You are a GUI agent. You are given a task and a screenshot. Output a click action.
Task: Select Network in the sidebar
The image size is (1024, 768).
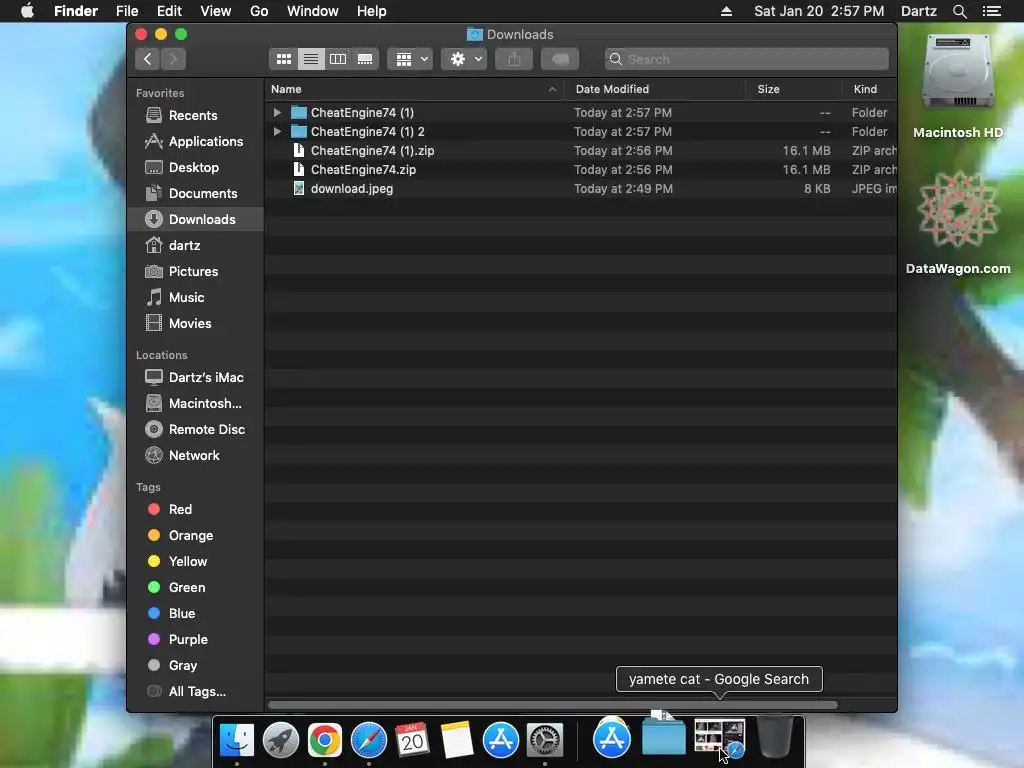click(195, 455)
